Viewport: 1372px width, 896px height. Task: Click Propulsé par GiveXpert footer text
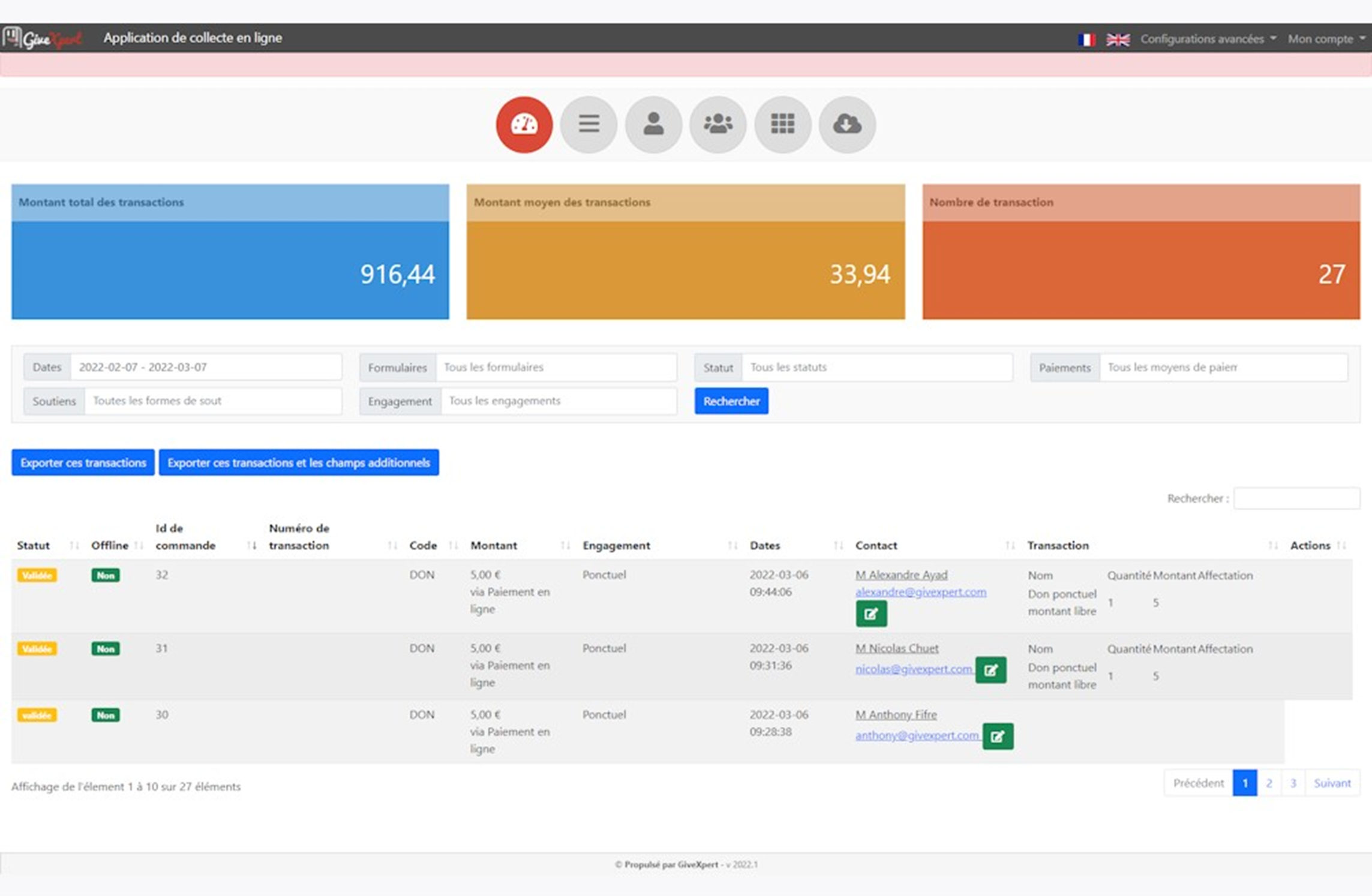pos(671,864)
